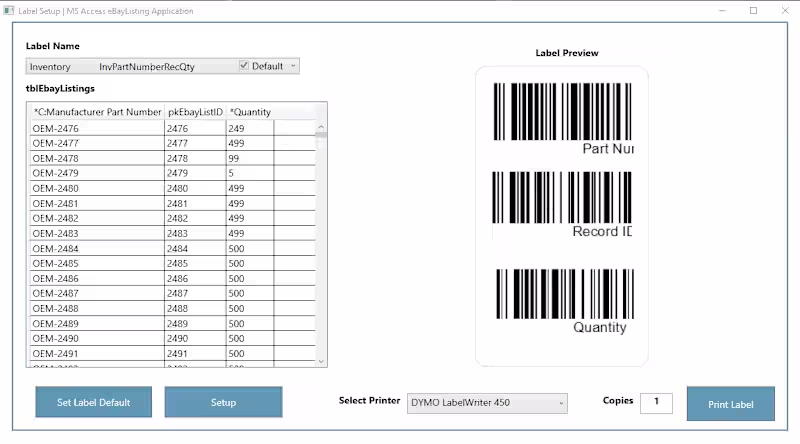Click the Inventory label name text
This screenshot has height=444, width=800.
click(50, 66)
